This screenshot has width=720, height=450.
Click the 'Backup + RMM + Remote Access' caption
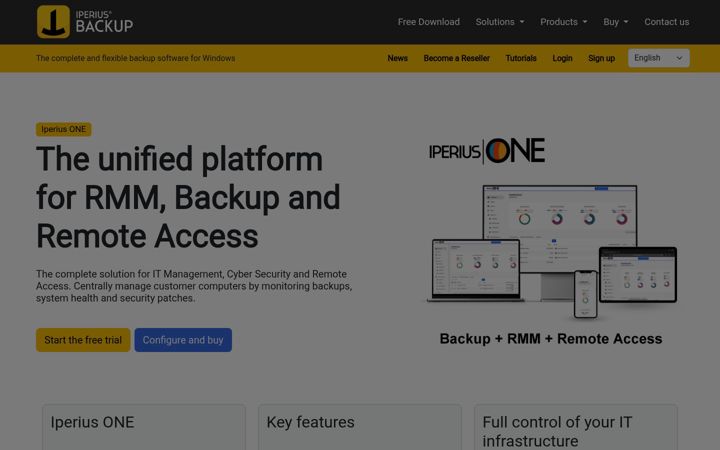pos(551,339)
